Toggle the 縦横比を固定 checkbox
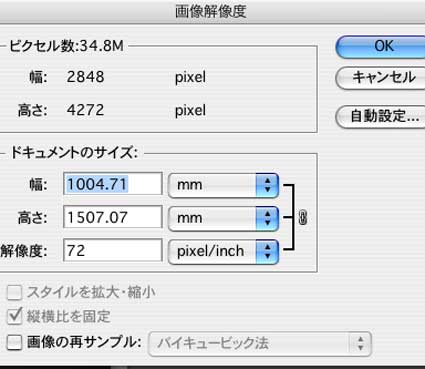The height and width of the screenshot is (369, 425). tap(14, 316)
